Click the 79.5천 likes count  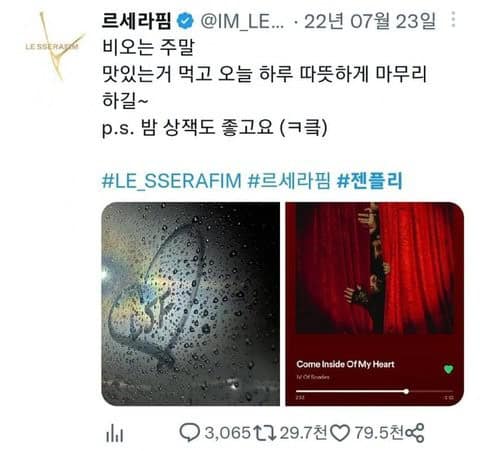click(x=379, y=433)
